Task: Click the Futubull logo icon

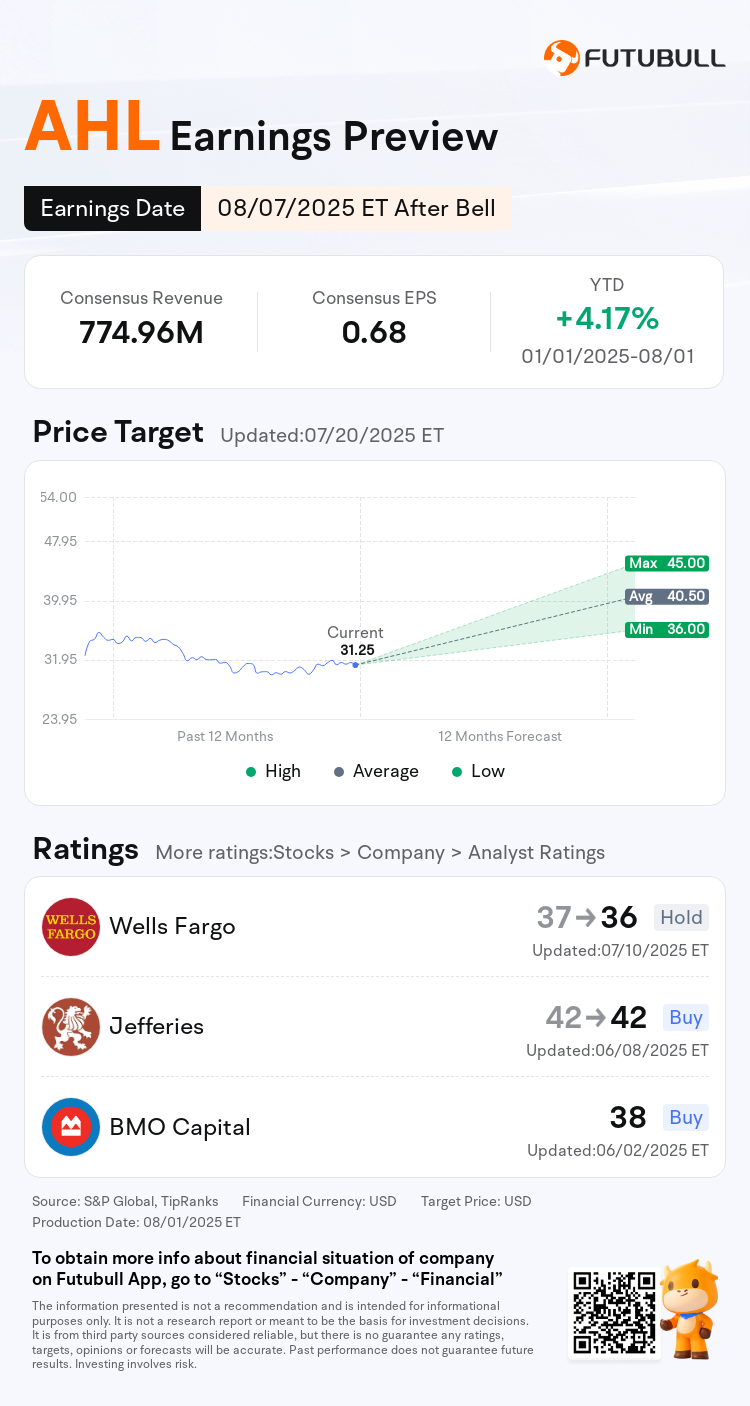Action: coord(562,58)
